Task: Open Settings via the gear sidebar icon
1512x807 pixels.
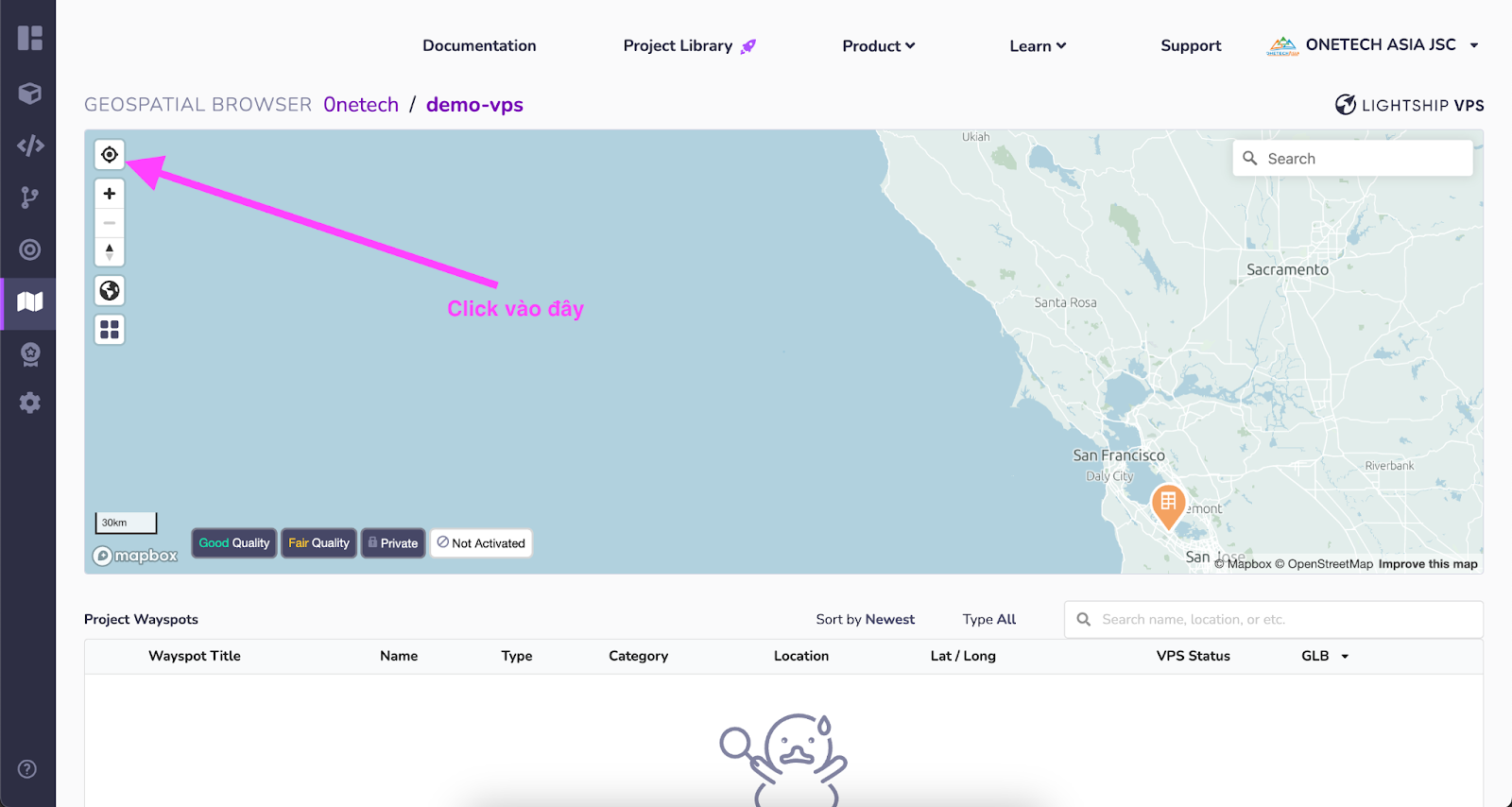Action: (29, 402)
